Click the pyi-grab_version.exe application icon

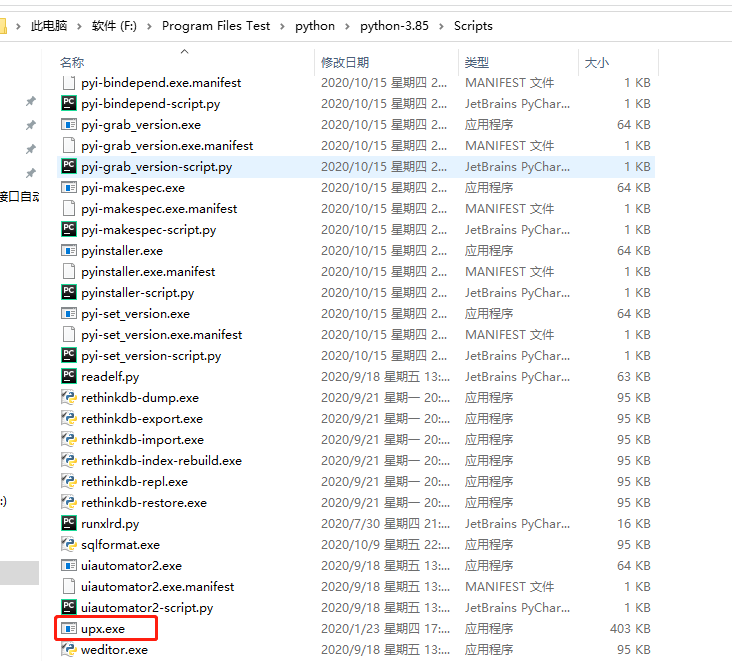[x=69, y=124]
